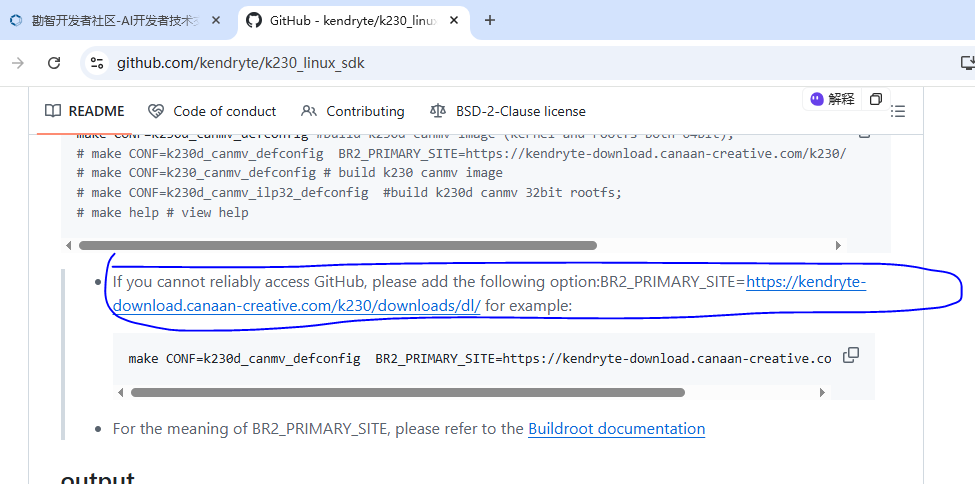This screenshot has height=484, width=975.
Task: Go forward with browser arrow button
Action: pyautogui.click(x=18, y=63)
